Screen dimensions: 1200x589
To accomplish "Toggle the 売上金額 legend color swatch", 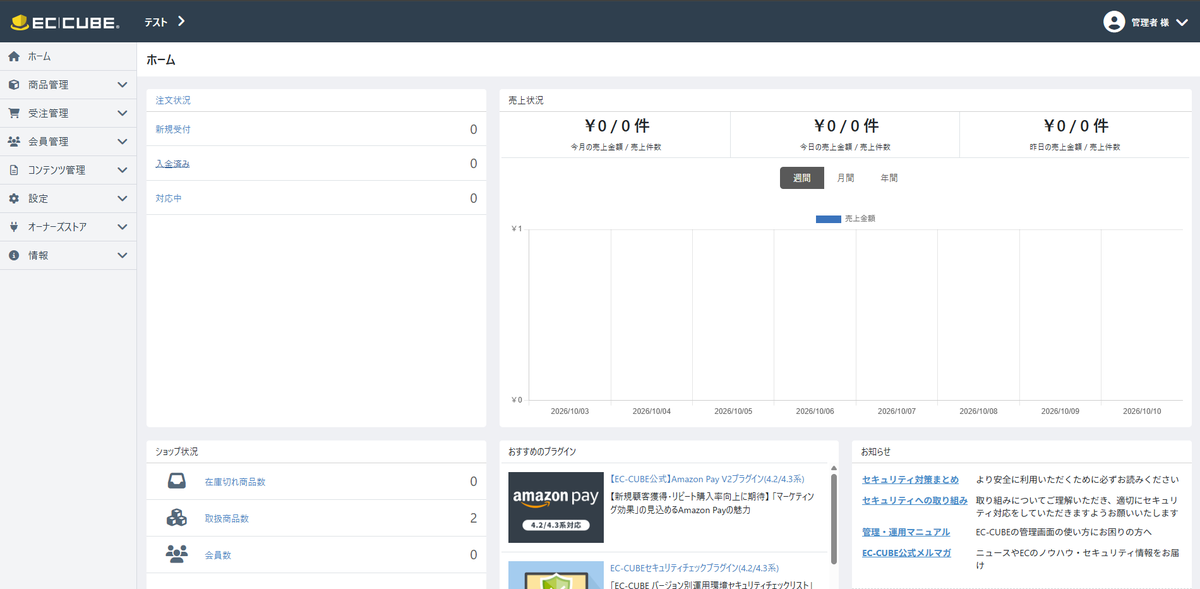I will [x=828, y=218].
